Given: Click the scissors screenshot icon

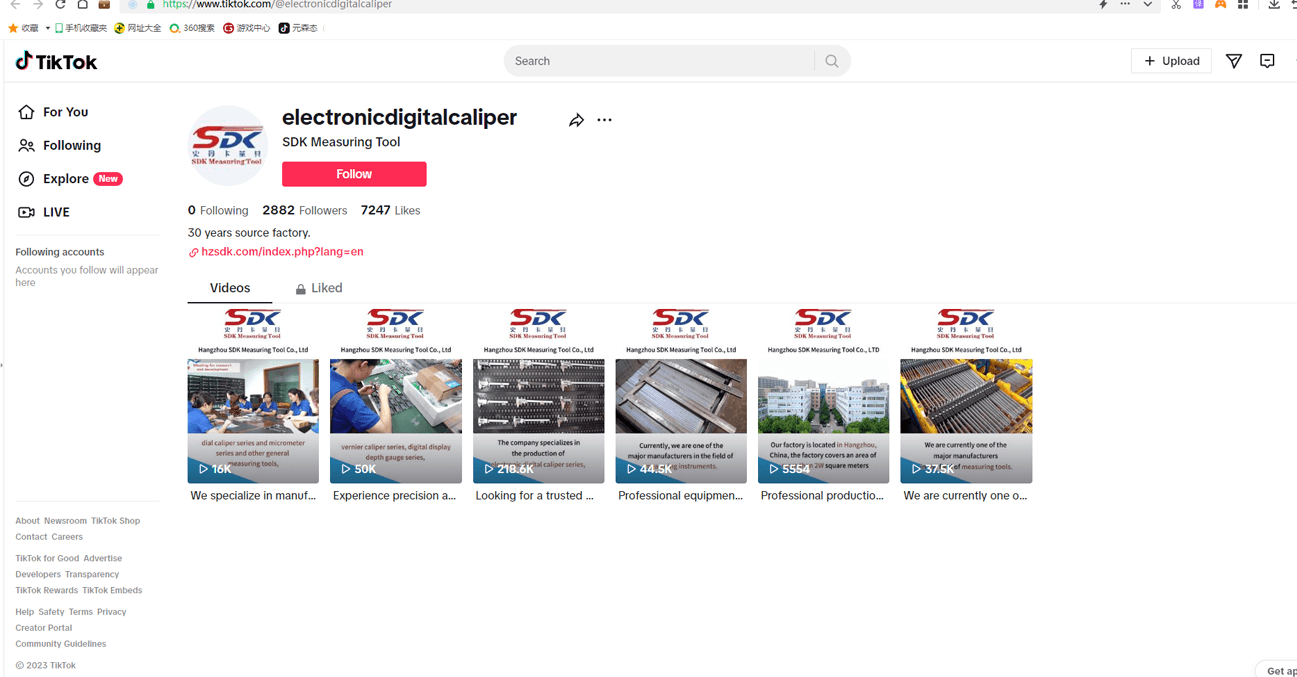Looking at the screenshot, I should click(1176, 5).
